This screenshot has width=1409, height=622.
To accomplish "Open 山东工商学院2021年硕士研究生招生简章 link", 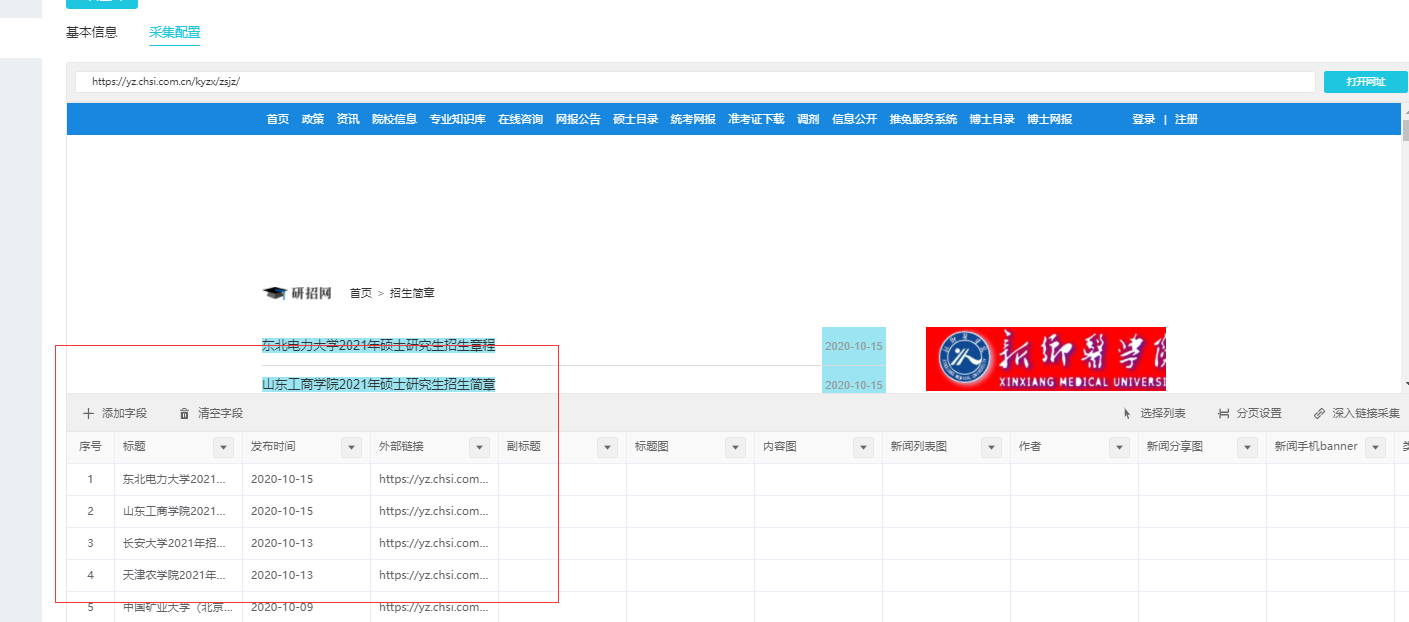I will 379,384.
